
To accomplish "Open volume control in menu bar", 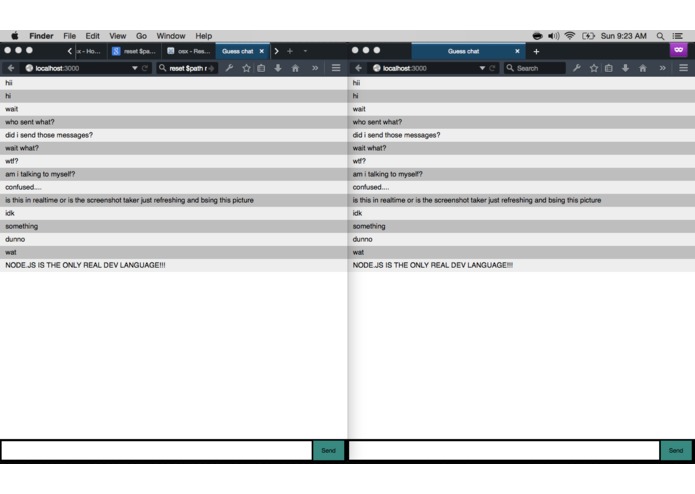I will 554,36.
